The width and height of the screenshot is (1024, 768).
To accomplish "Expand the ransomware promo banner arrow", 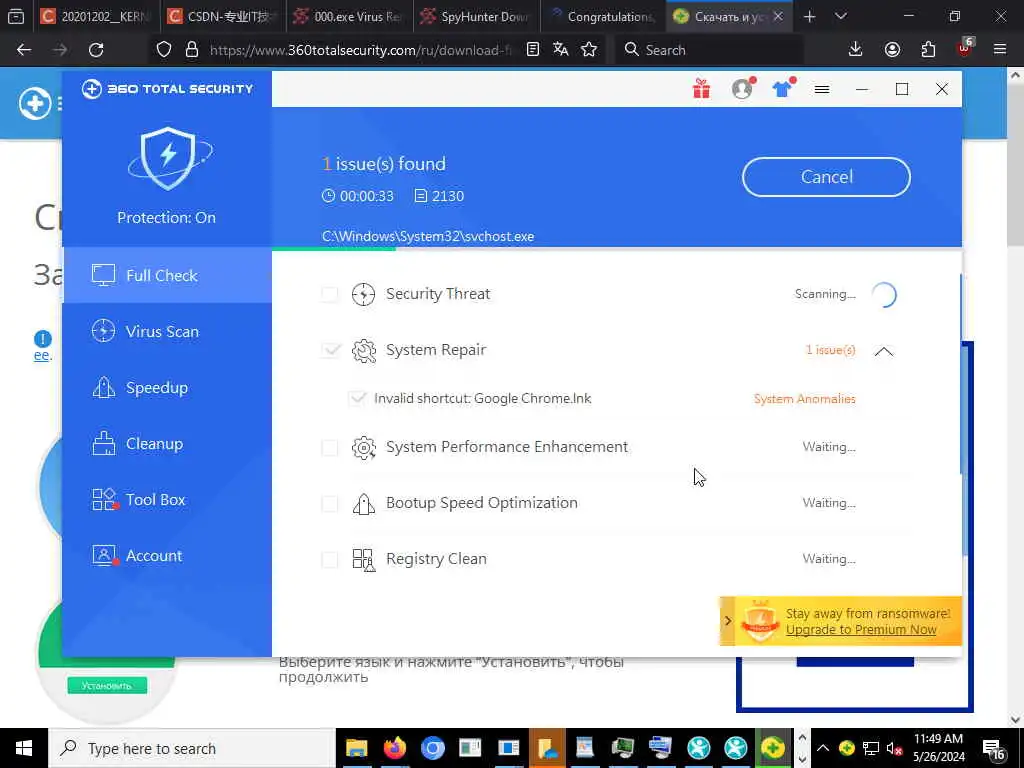I will 728,621.
